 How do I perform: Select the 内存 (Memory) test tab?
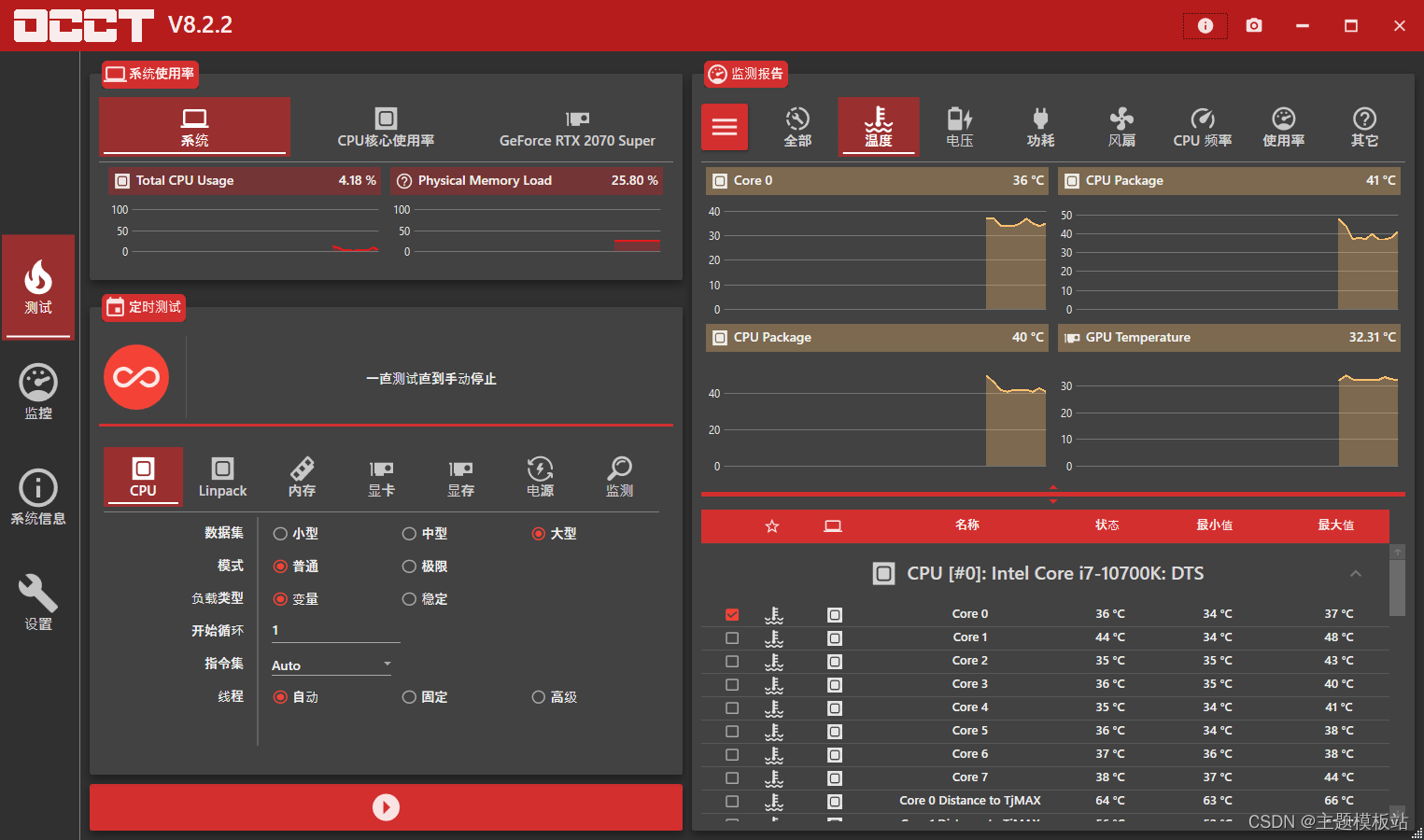coord(302,477)
